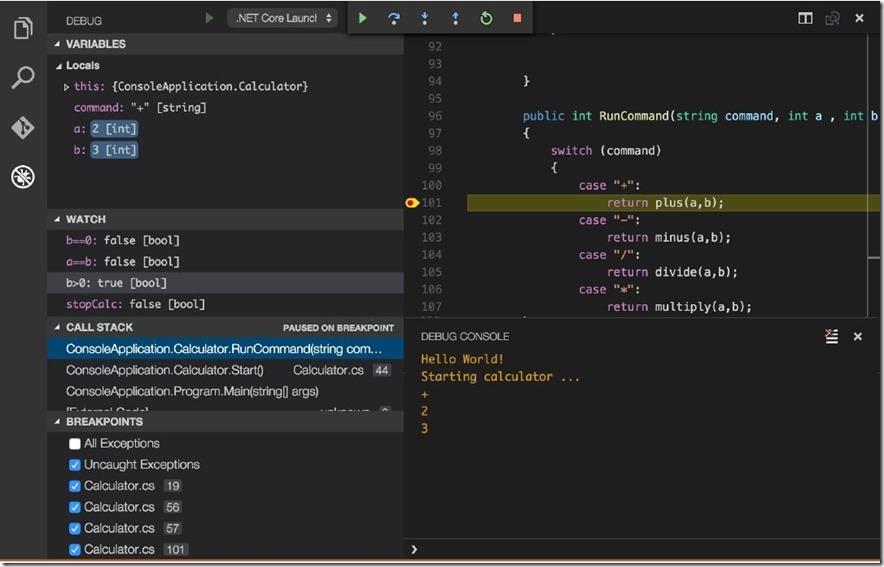The image size is (884, 567).
Task: Click the RunCommand method signature
Action: [700, 116]
